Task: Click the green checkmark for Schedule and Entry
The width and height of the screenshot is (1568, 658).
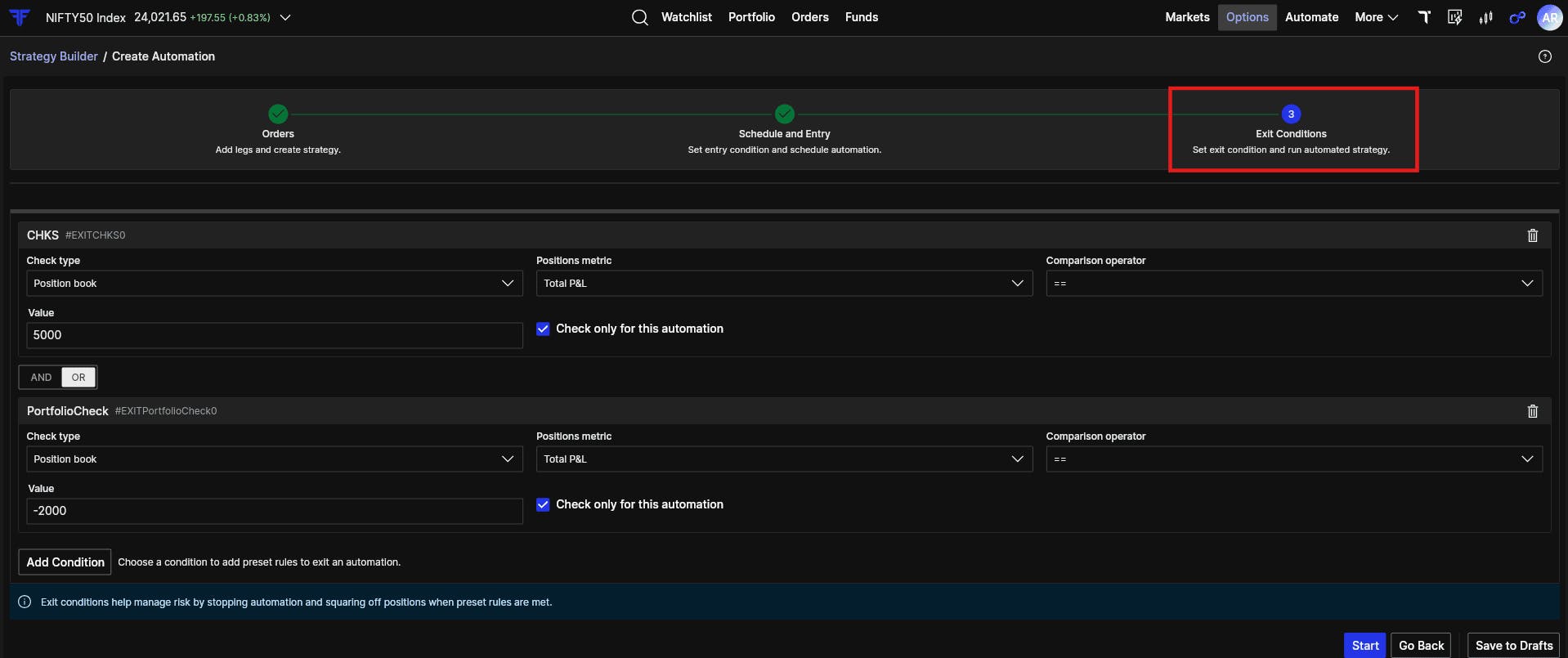Action: [x=785, y=114]
